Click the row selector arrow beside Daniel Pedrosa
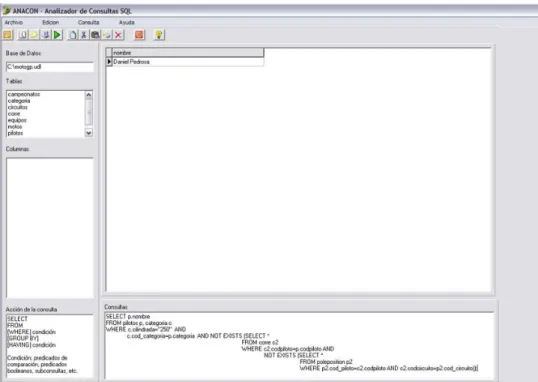 tap(109, 62)
